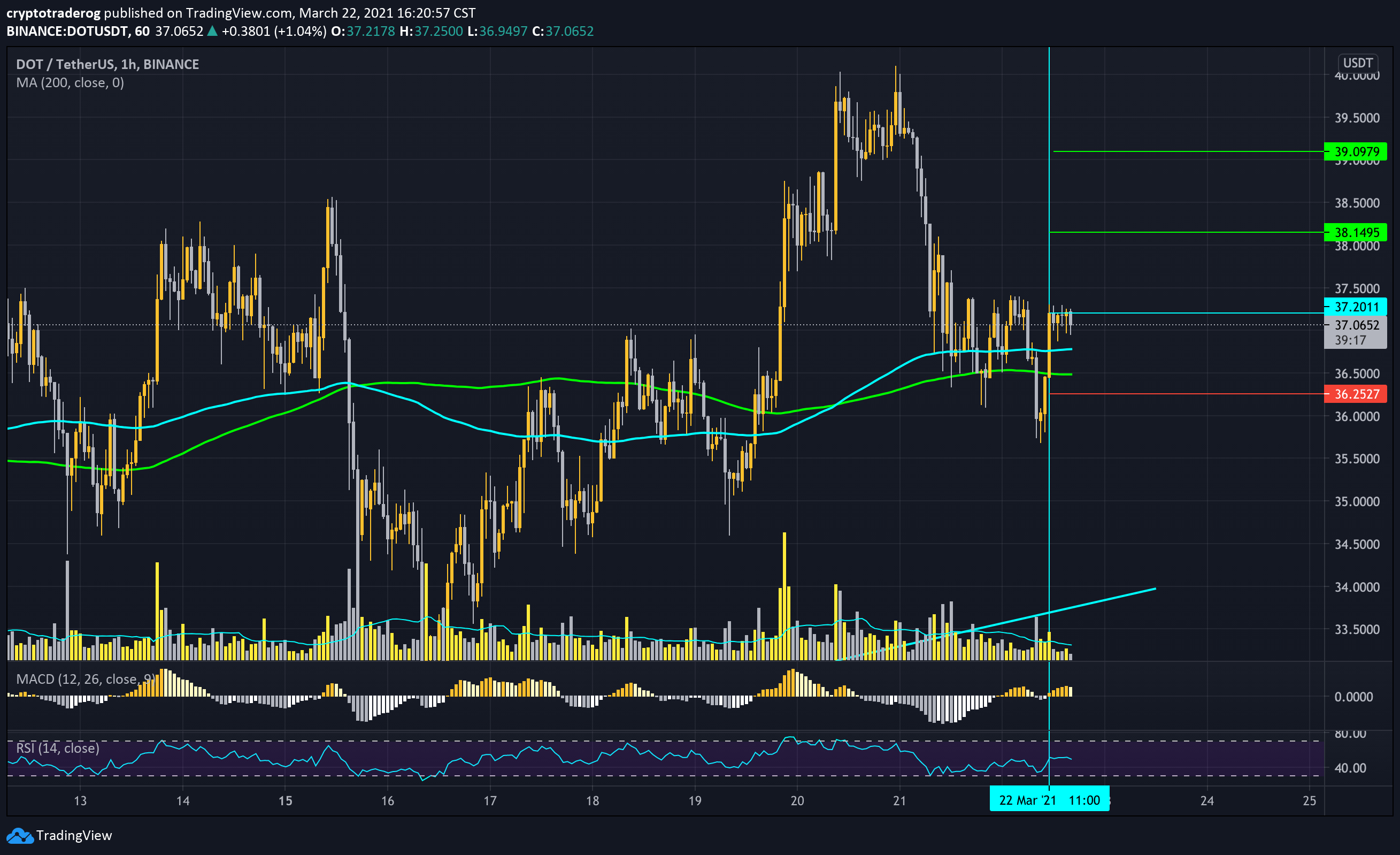1400x855 pixels.
Task: Click the +0.3801 (+1.04%) change text
Action: [274, 31]
